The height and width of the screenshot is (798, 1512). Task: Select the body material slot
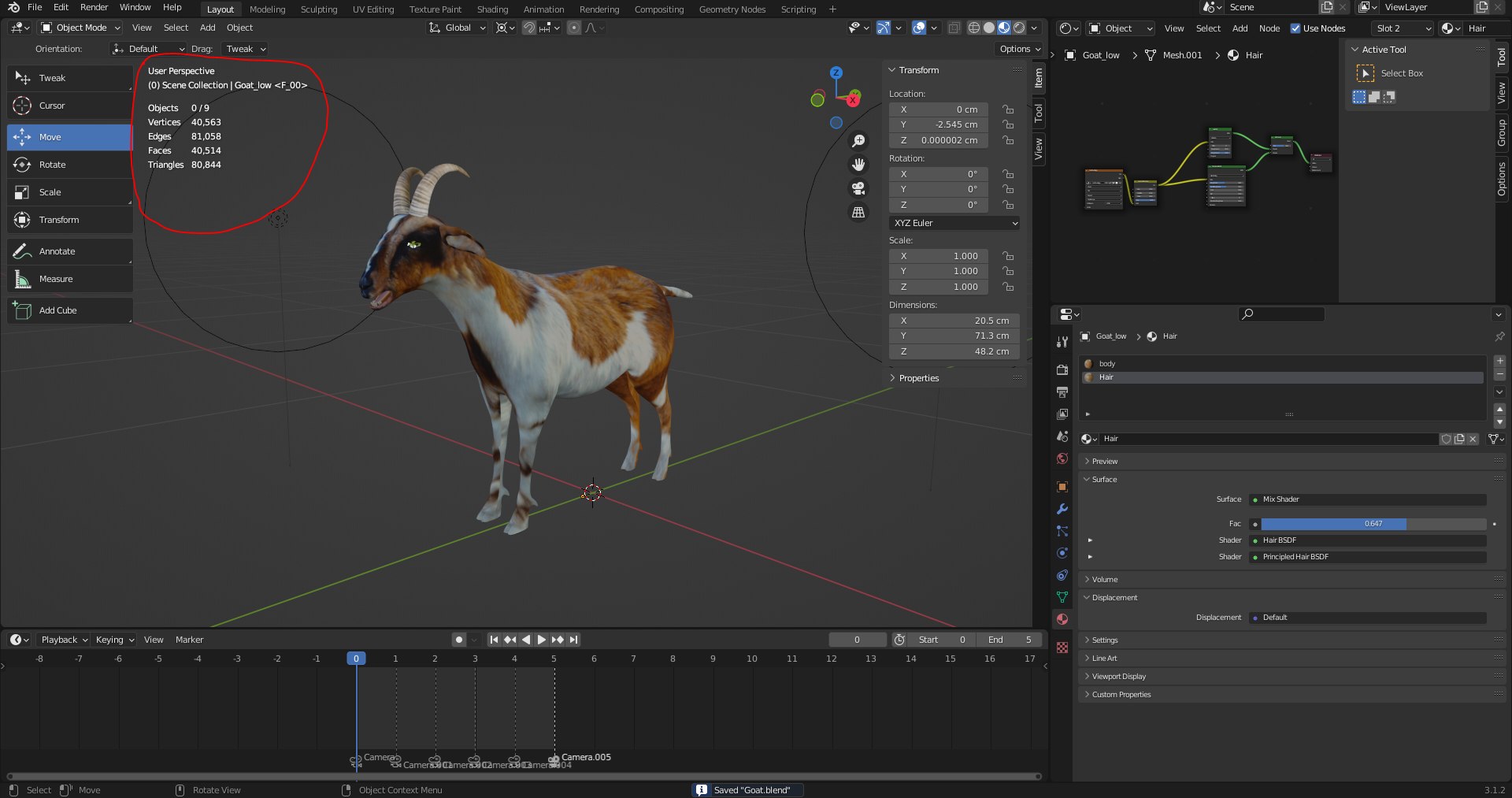click(1283, 364)
